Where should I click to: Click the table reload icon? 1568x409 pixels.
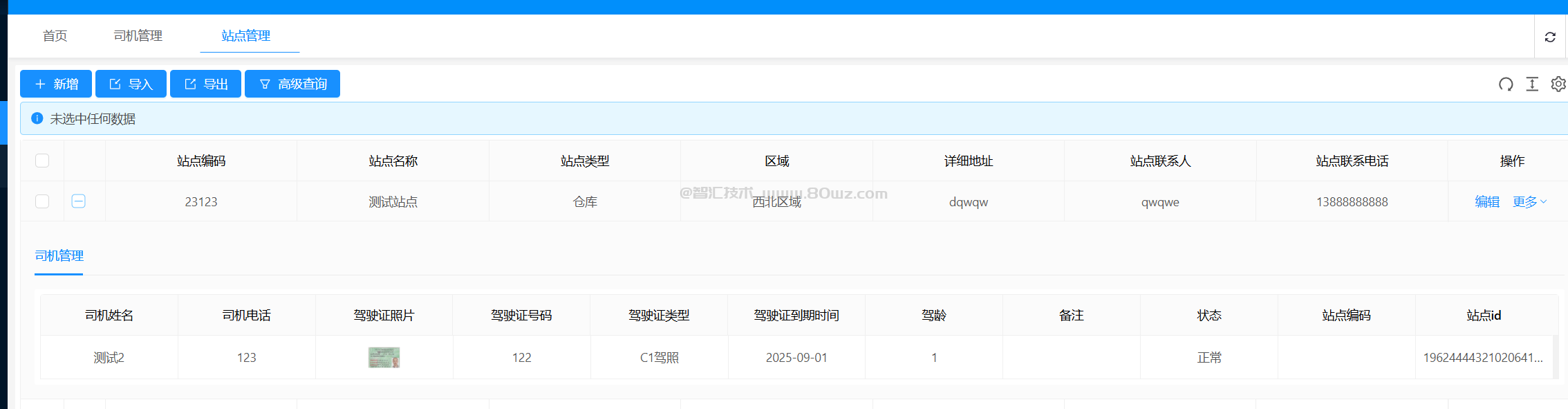(1506, 84)
